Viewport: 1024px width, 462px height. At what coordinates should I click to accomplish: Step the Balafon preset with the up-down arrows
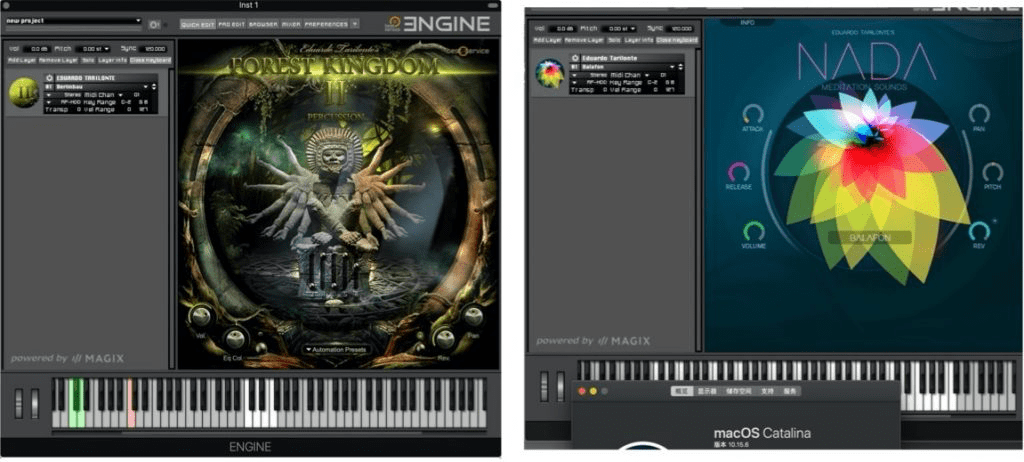[x=680, y=67]
